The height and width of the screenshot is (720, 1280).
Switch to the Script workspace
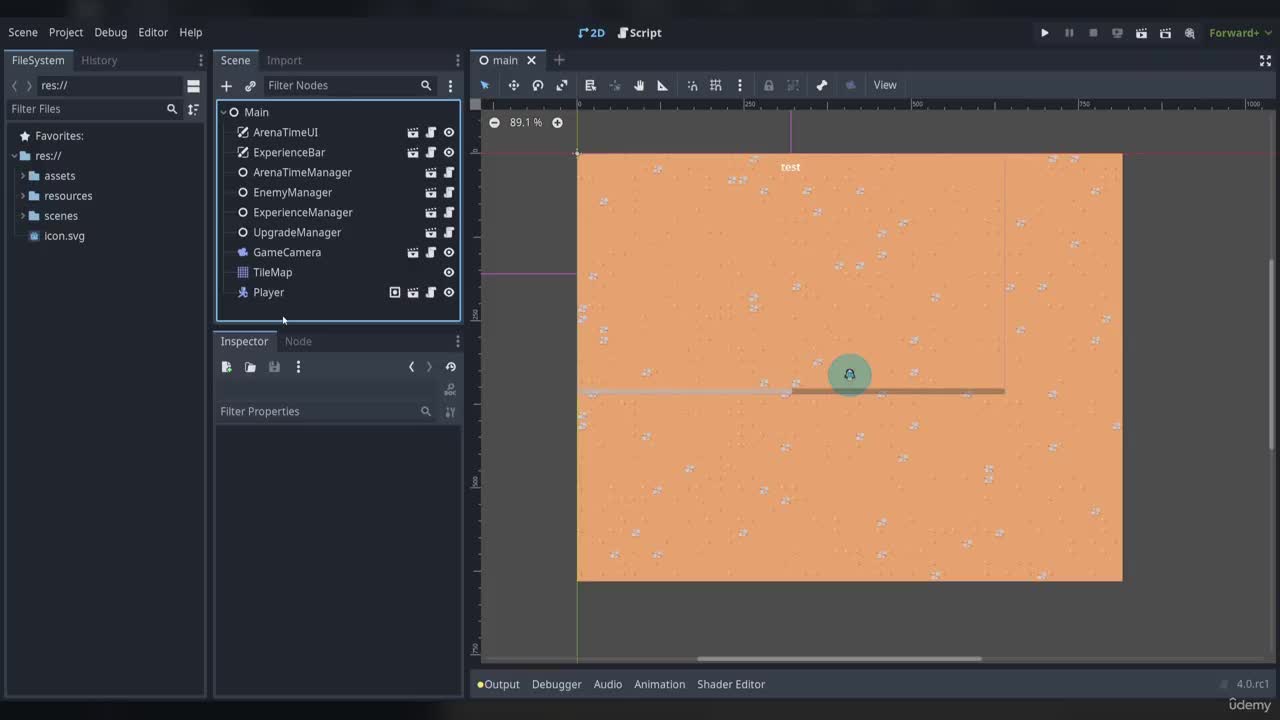point(639,33)
